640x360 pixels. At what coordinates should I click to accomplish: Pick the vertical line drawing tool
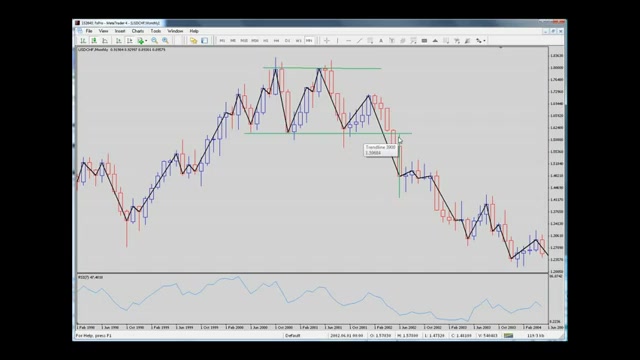tap(338, 40)
